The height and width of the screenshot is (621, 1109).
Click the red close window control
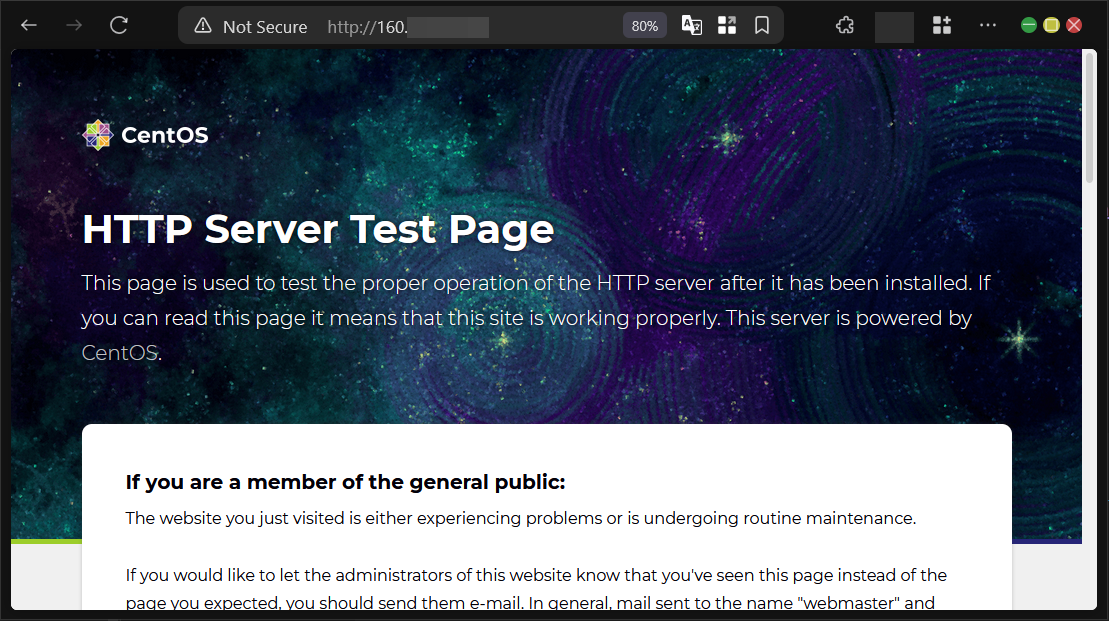pos(1075,22)
